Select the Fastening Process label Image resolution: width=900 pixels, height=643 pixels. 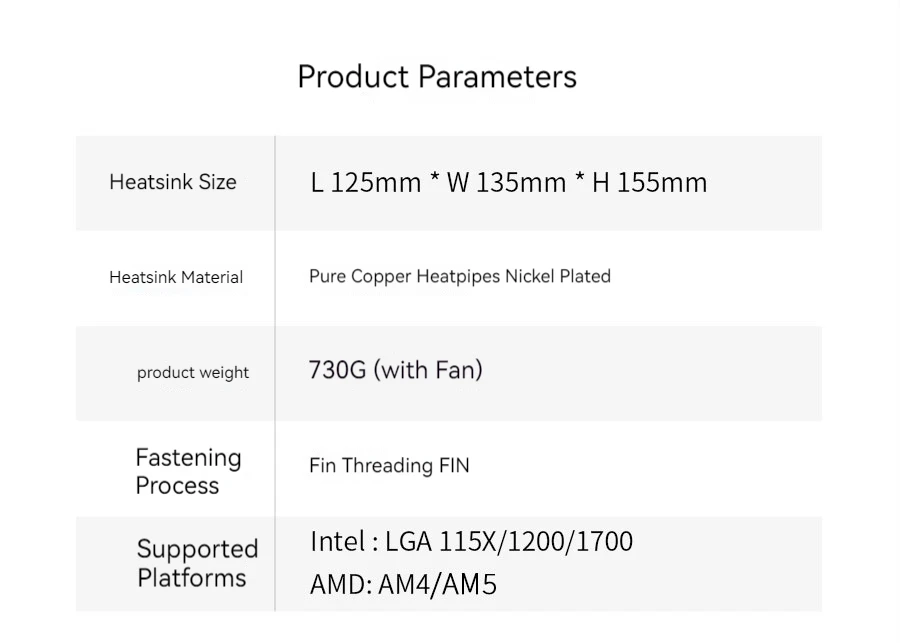tap(188, 471)
